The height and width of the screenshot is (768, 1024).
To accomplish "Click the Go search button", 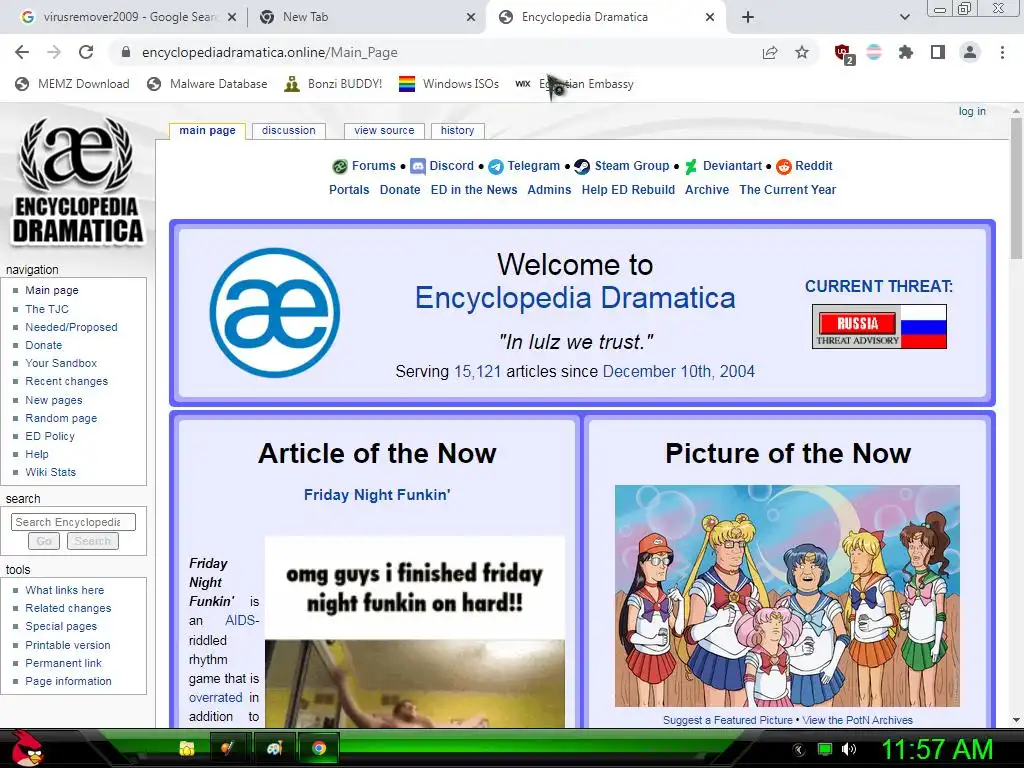I will (44, 541).
